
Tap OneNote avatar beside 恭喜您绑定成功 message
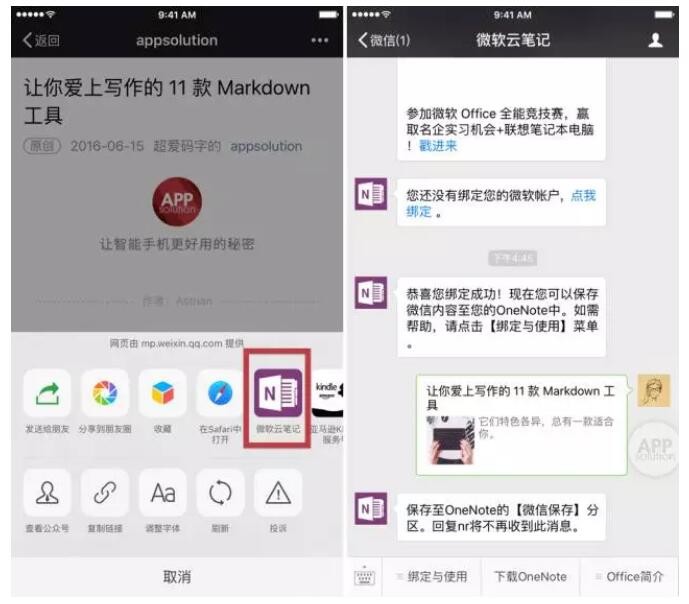click(x=371, y=293)
